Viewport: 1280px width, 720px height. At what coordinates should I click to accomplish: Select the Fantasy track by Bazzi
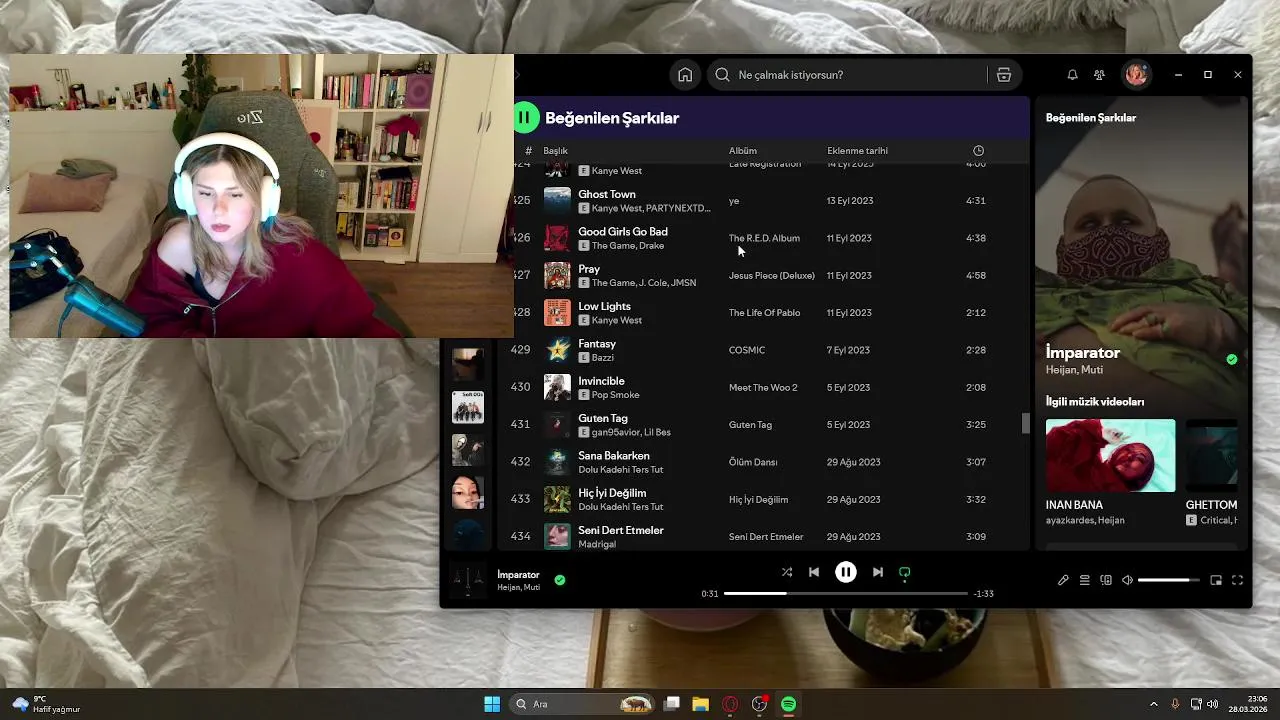tap(597, 344)
